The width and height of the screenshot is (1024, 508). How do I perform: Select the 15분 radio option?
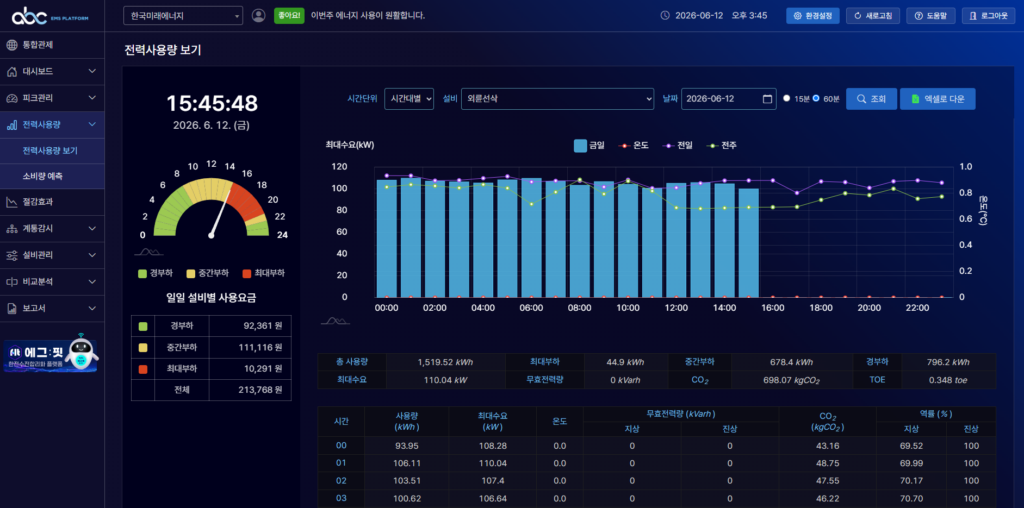(787, 99)
